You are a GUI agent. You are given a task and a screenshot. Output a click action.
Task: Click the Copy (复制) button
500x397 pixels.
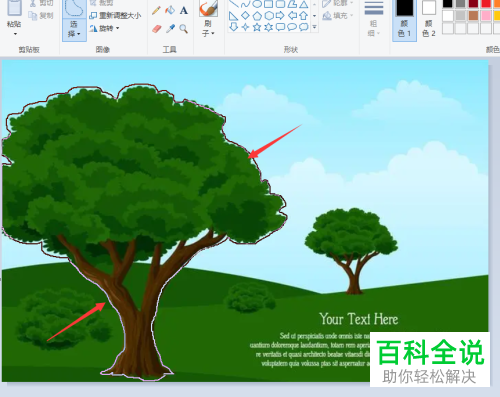tap(41, 15)
